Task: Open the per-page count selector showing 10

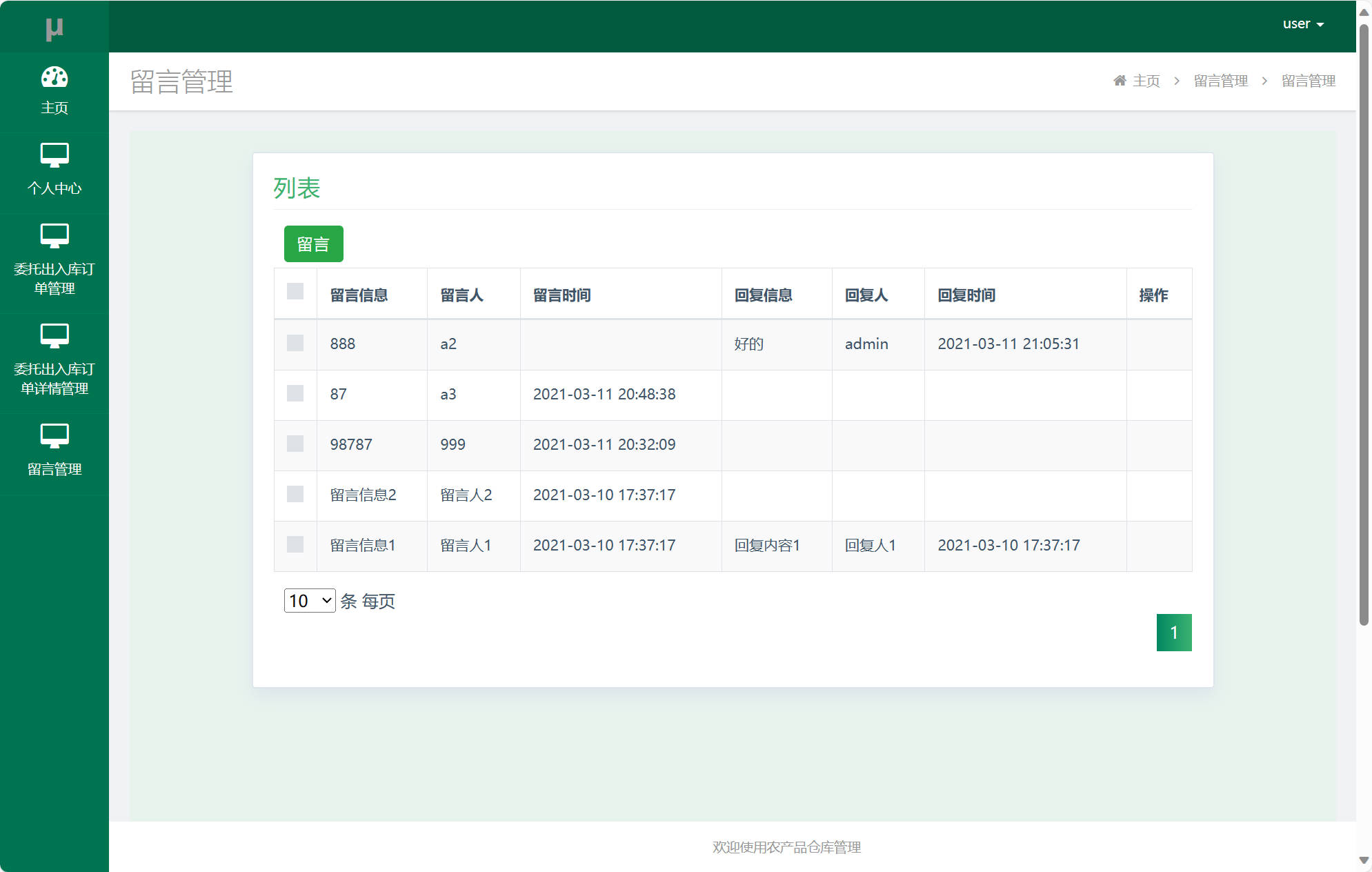Action: (x=308, y=600)
